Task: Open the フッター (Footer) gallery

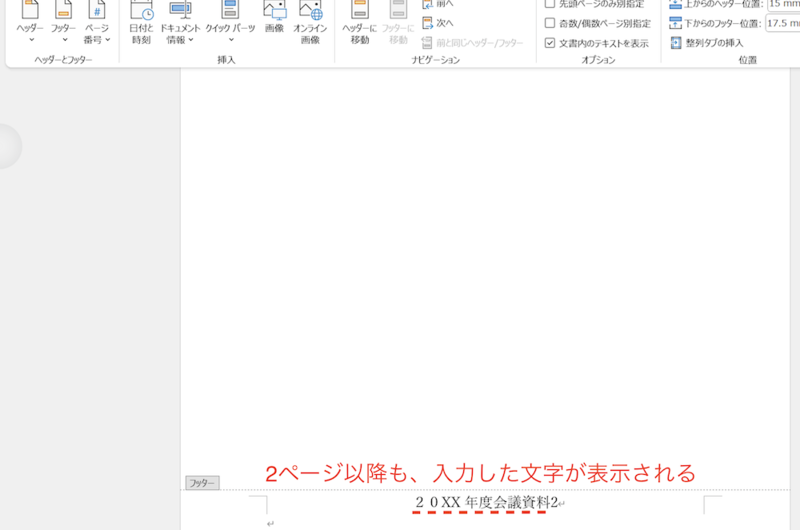Action: [x=63, y=22]
